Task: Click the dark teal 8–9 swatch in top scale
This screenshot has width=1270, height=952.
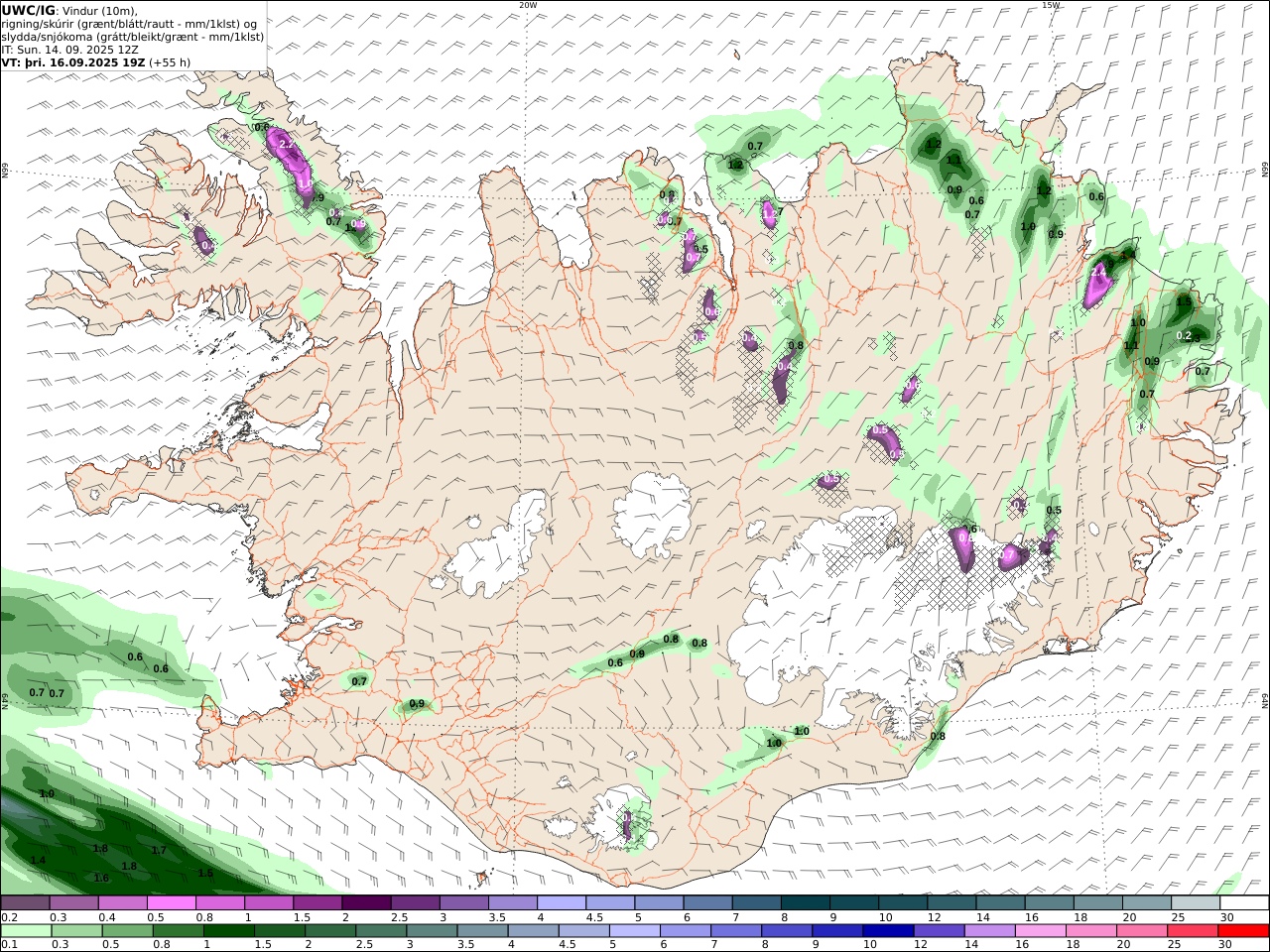Action: tap(806, 903)
